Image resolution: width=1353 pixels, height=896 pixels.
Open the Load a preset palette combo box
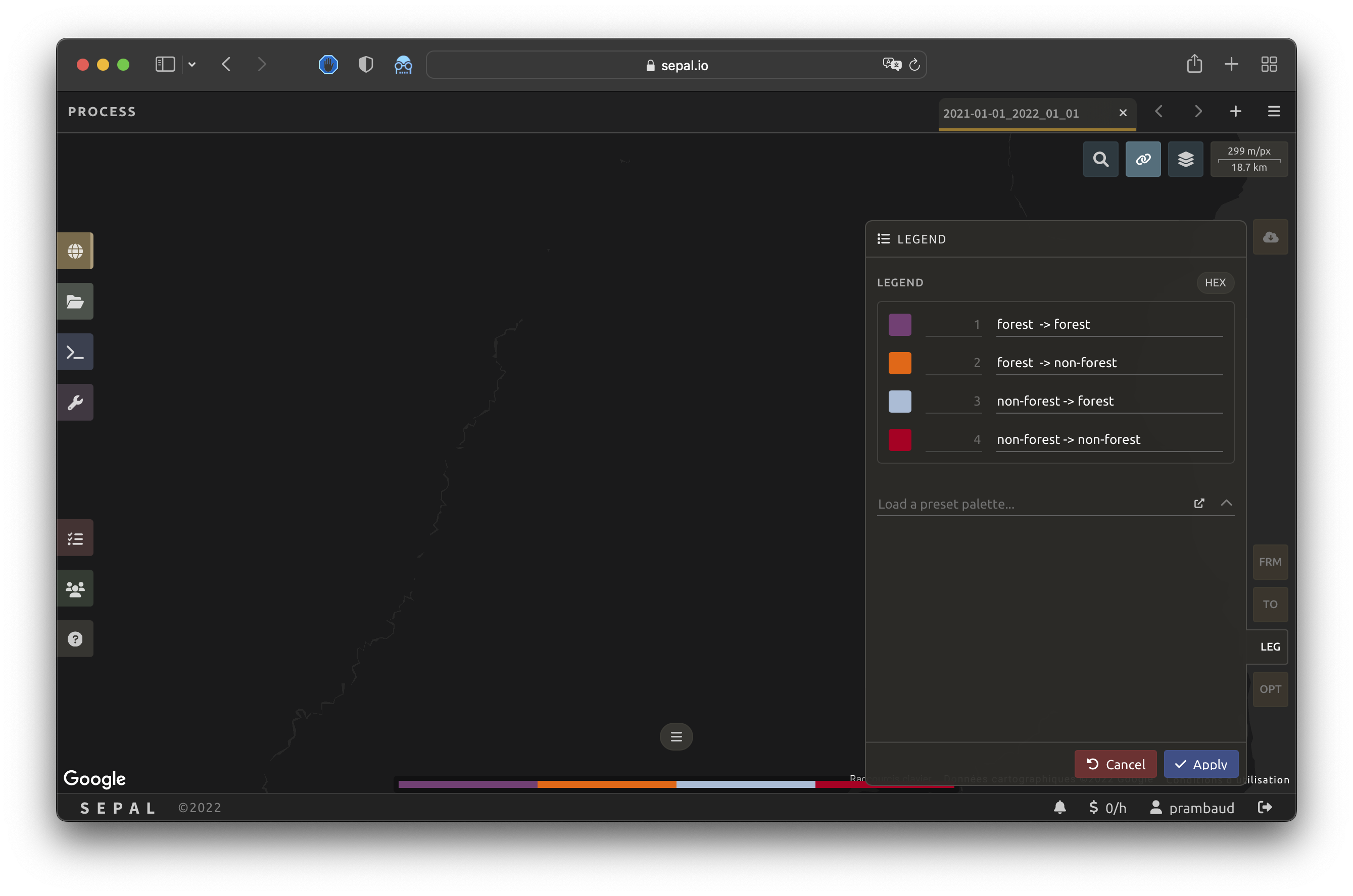[x=1029, y=504]
